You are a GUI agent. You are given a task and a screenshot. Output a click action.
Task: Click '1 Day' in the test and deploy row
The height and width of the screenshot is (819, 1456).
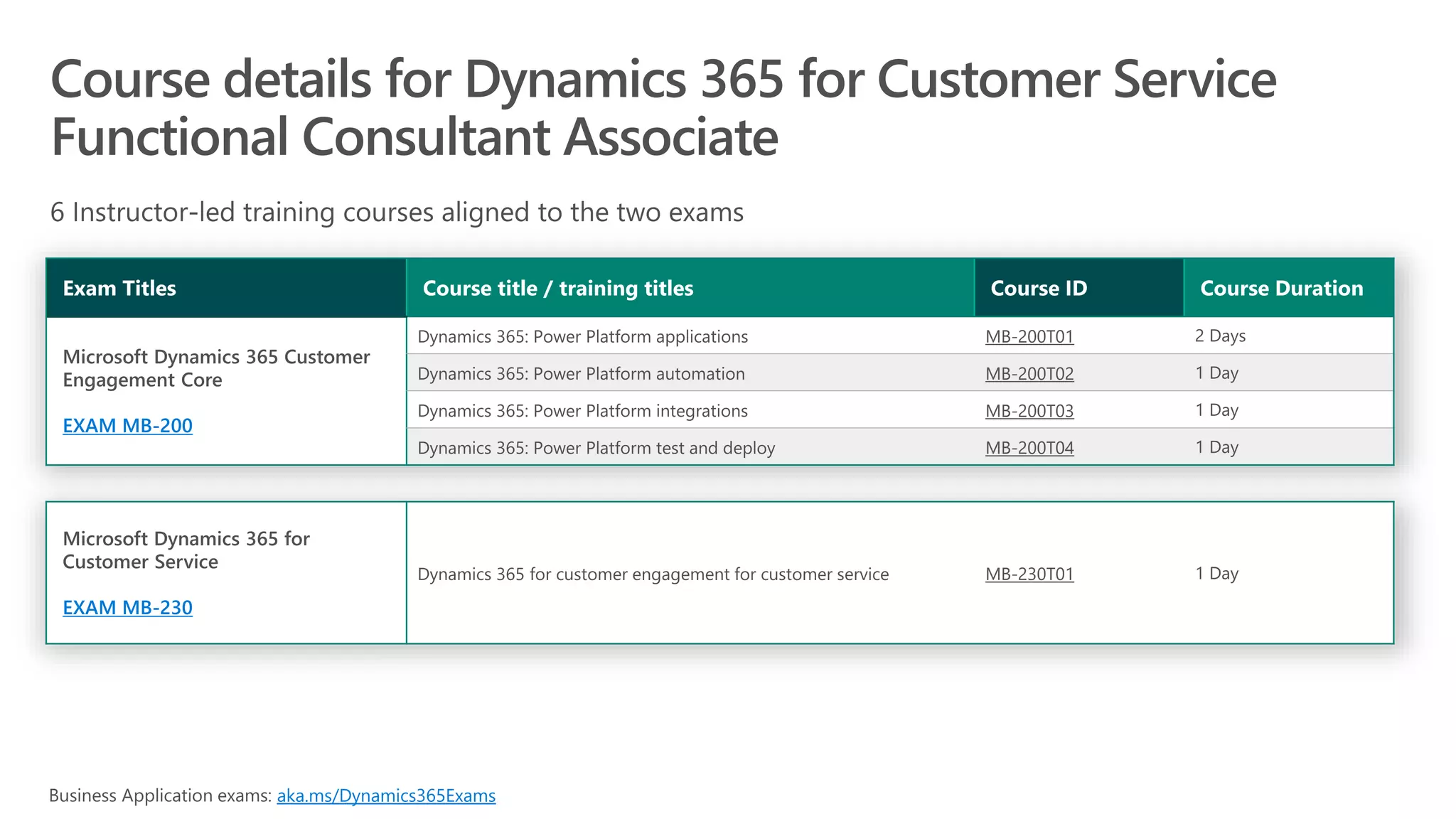click(x=1216, y=446)
